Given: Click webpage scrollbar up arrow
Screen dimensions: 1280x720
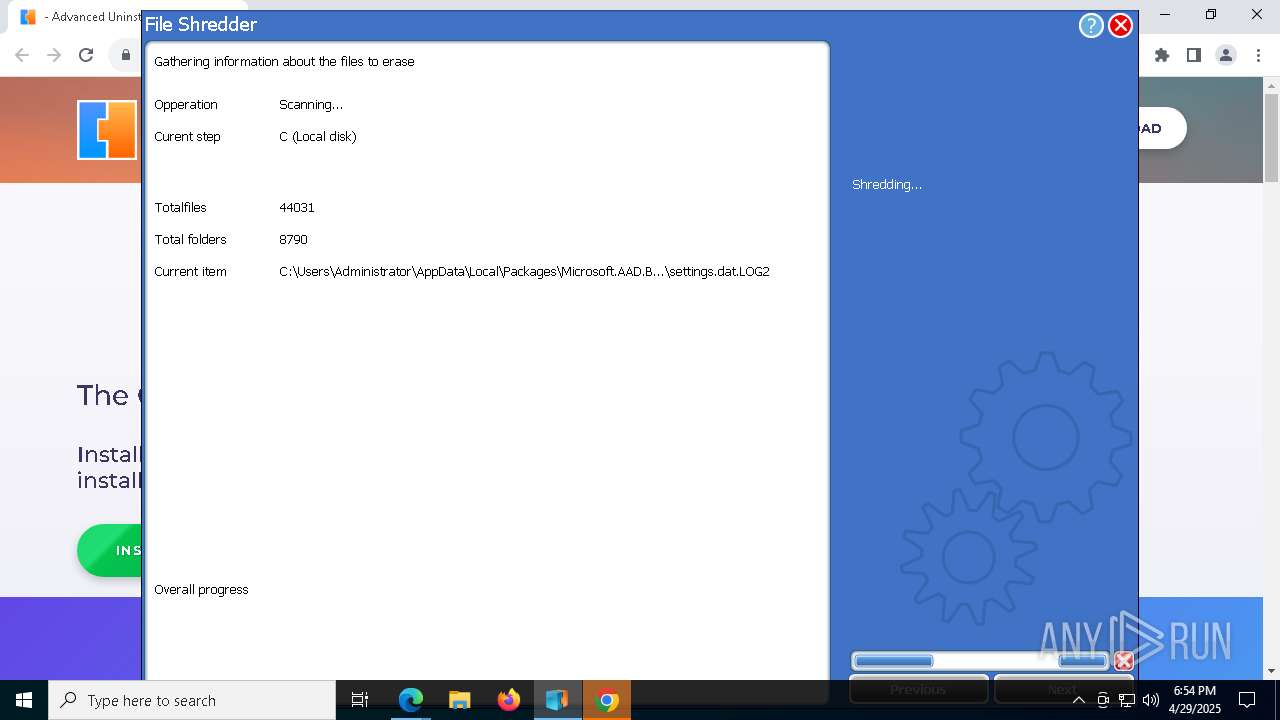Looking at the screenshot, I should (1271, 86).
